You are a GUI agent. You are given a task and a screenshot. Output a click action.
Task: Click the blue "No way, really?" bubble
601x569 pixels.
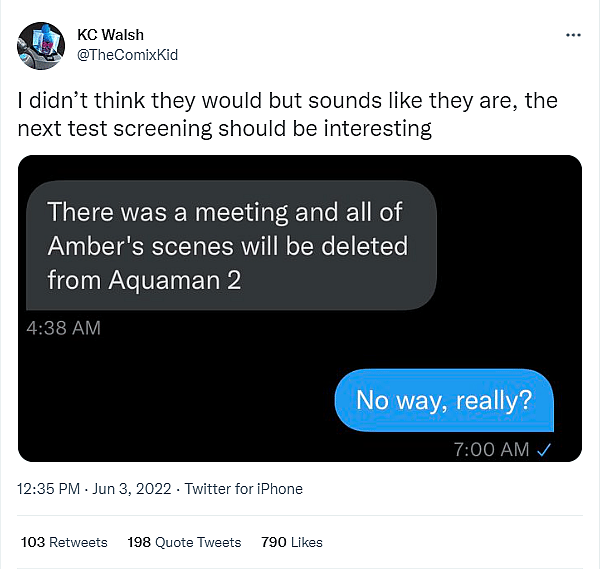tap(443, 400)
